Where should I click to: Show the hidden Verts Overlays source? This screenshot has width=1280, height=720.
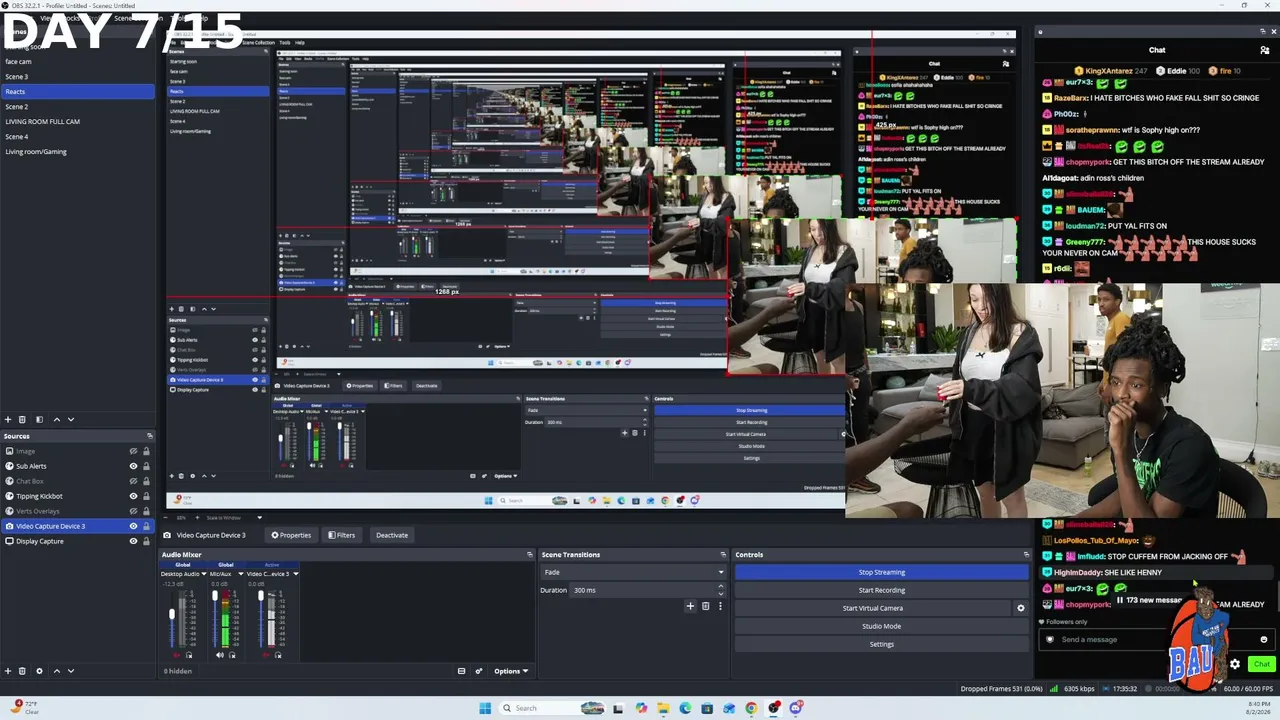(x=133, y=511)
